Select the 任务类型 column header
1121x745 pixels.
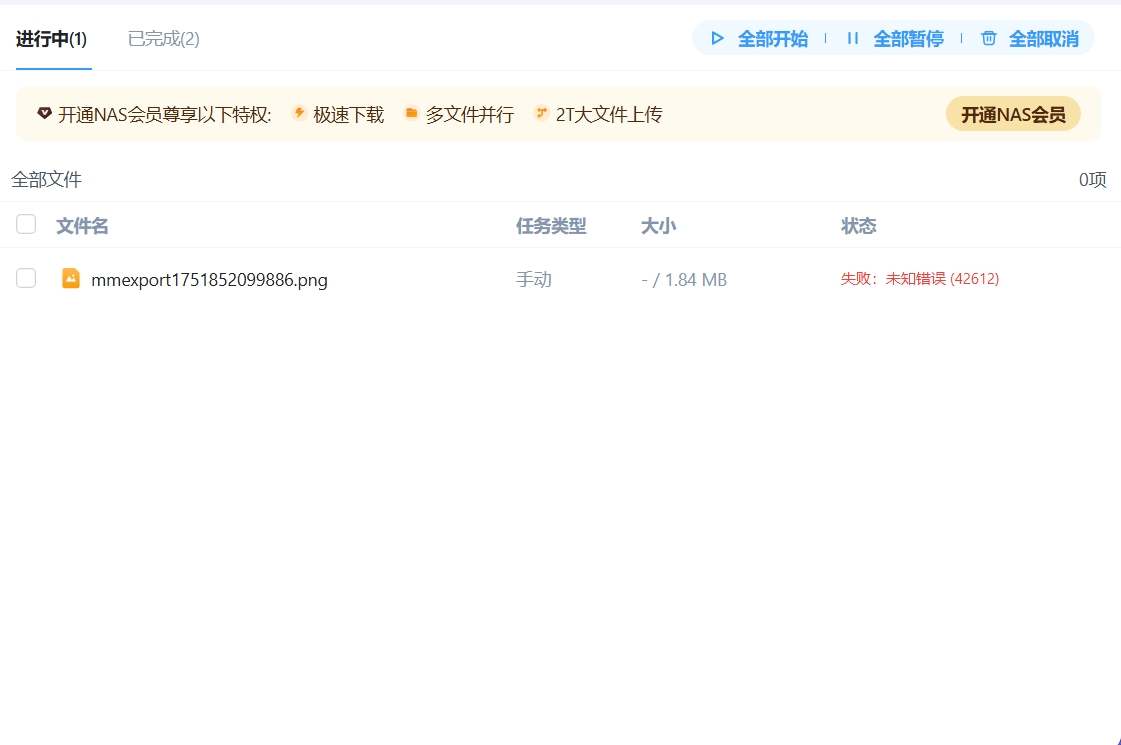(549, 226)
